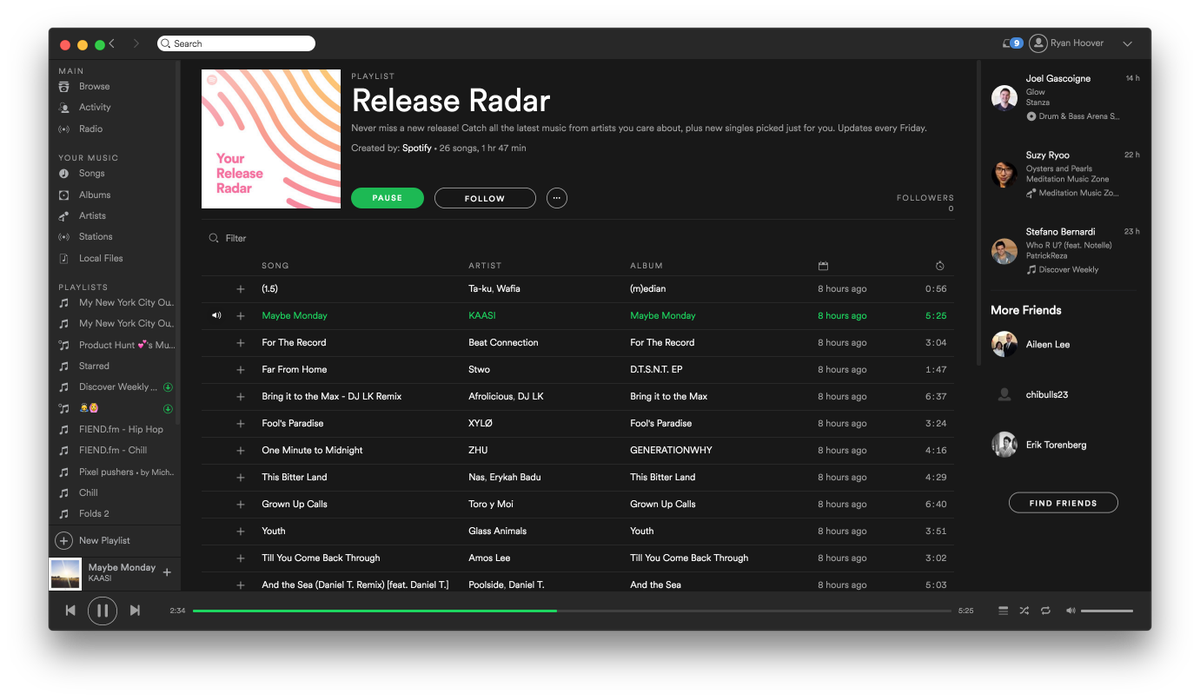The width and height of the screenshot is (1200, 700).
Task: Save For The Record with plus icon
Action: pyautogui.click(x=240, y=343)
